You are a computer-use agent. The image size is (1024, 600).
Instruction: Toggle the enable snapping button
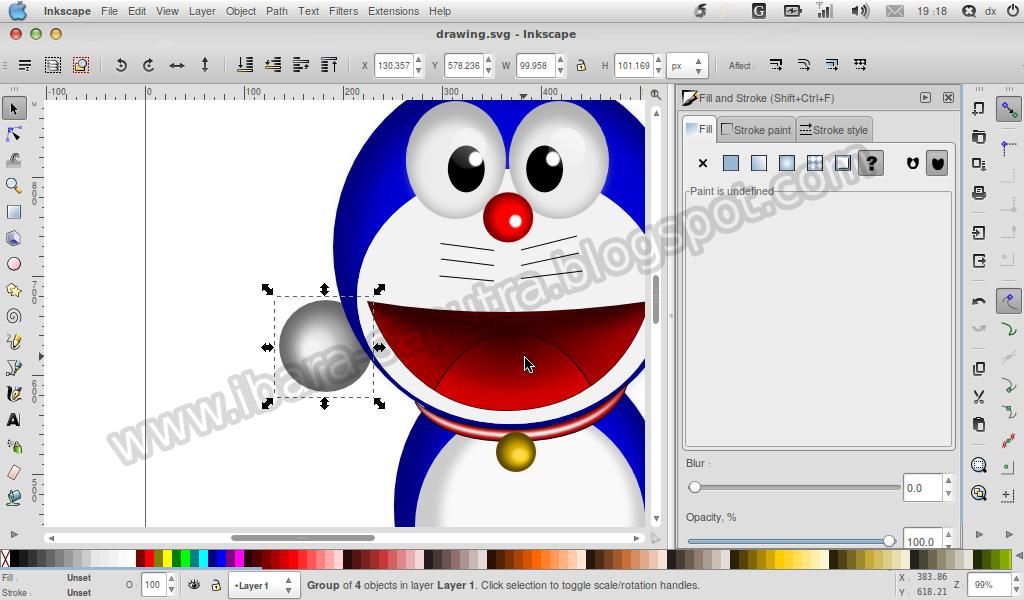point(1009,109)
